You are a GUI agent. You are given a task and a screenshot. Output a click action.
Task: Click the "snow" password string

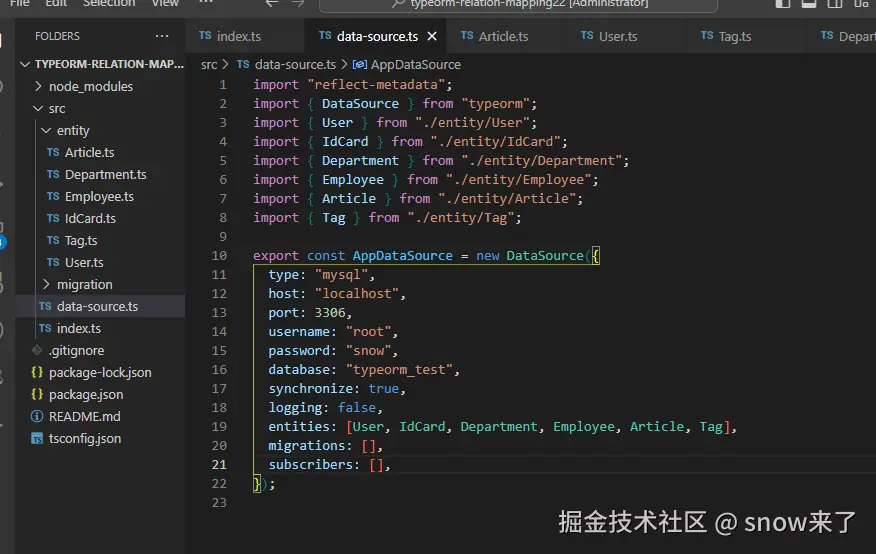tap(368, 351)
